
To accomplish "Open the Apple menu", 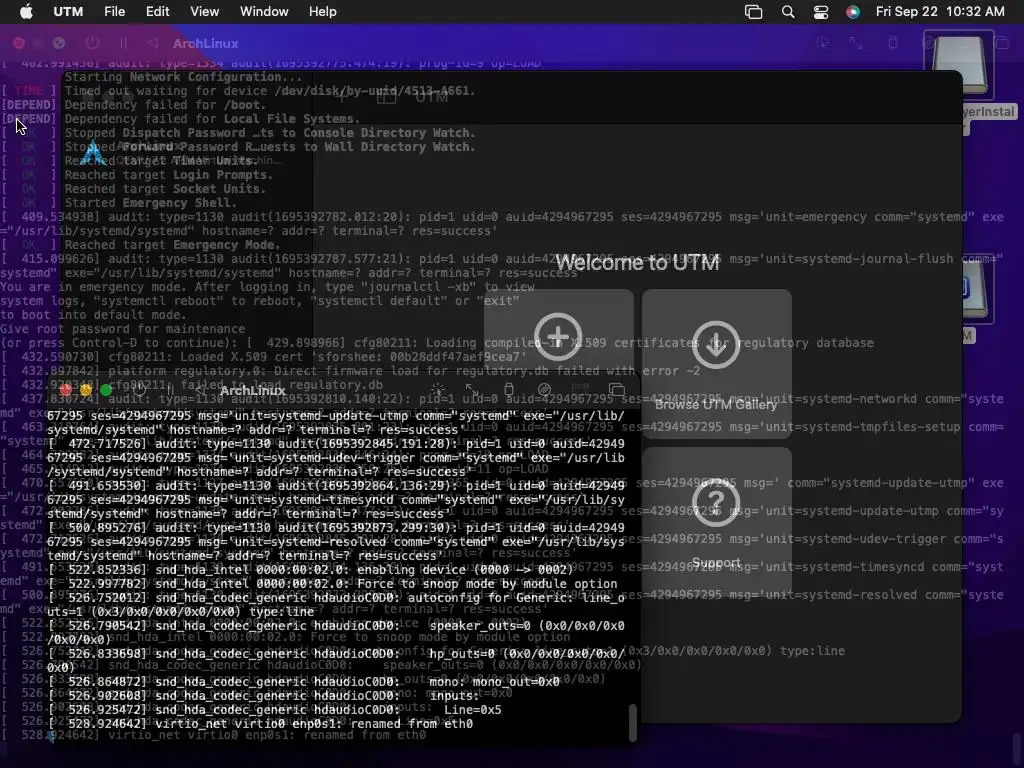I will [26, 12].
